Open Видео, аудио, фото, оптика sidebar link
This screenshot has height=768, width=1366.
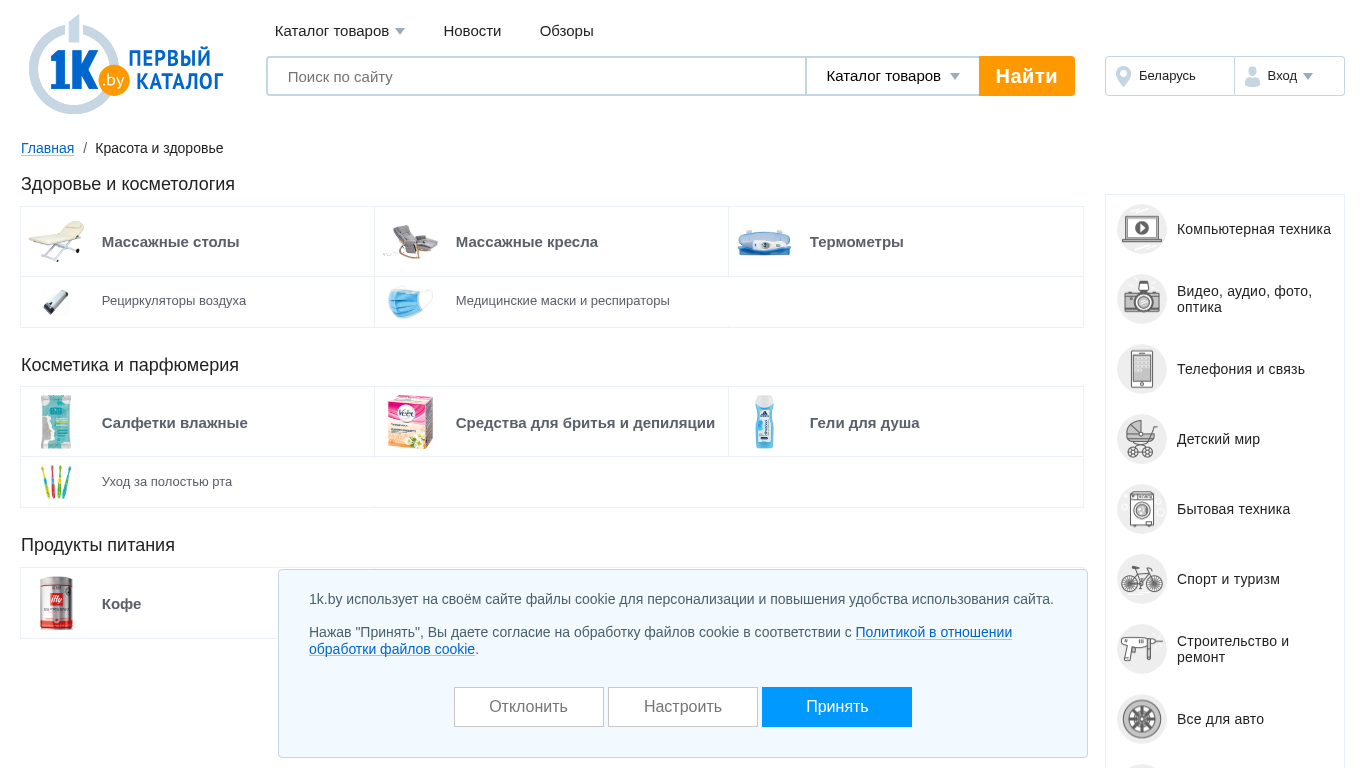click(x=1244, y=299)
